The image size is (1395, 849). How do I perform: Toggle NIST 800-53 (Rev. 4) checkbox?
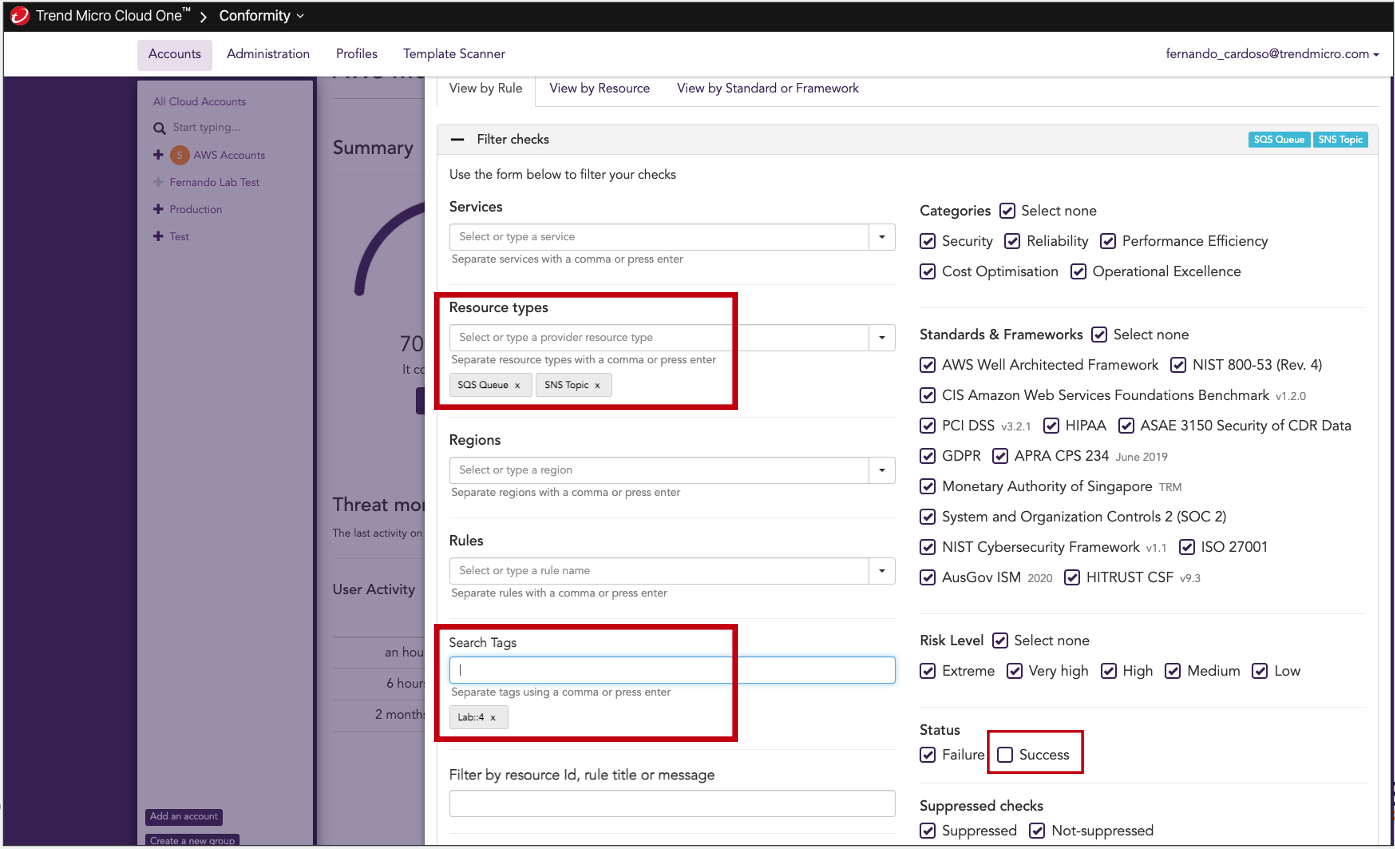[x=1178, y=365]
